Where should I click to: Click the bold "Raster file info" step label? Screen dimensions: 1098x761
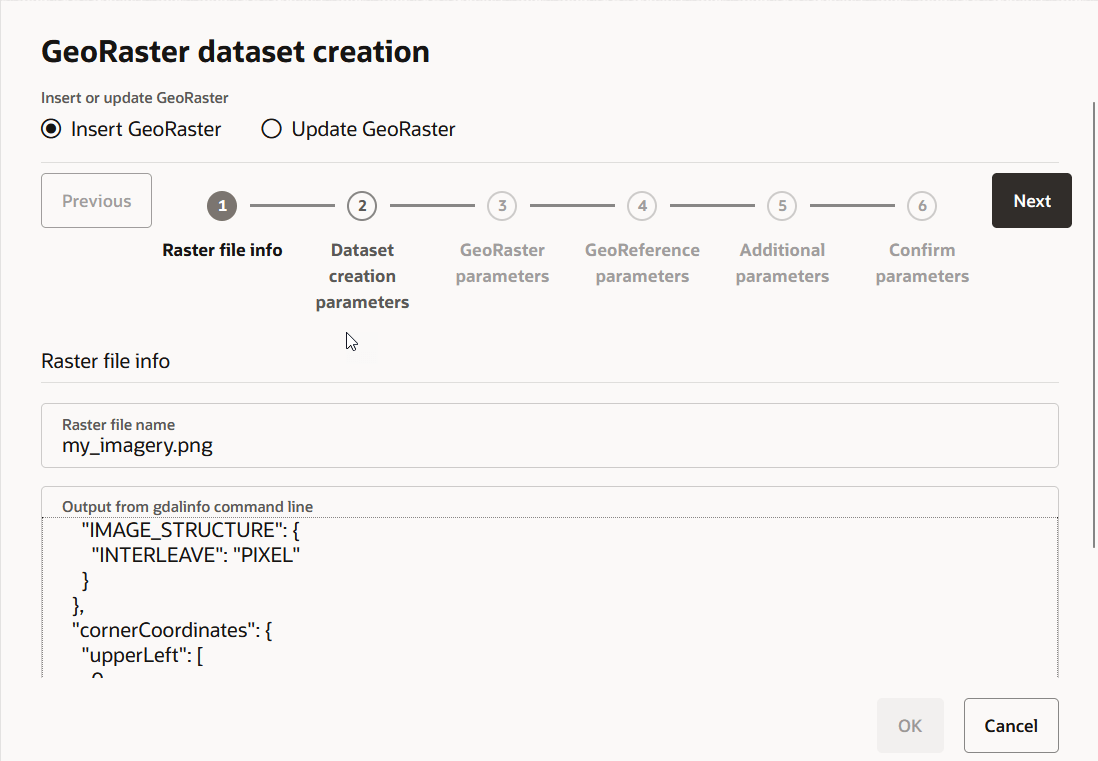point(222,250)
